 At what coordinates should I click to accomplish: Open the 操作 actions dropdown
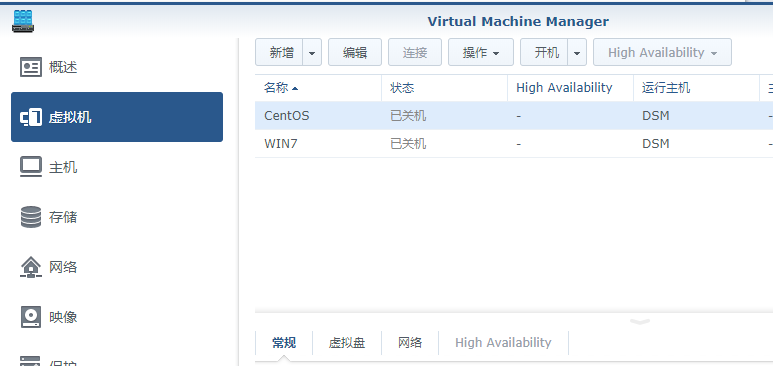[481, 52]
